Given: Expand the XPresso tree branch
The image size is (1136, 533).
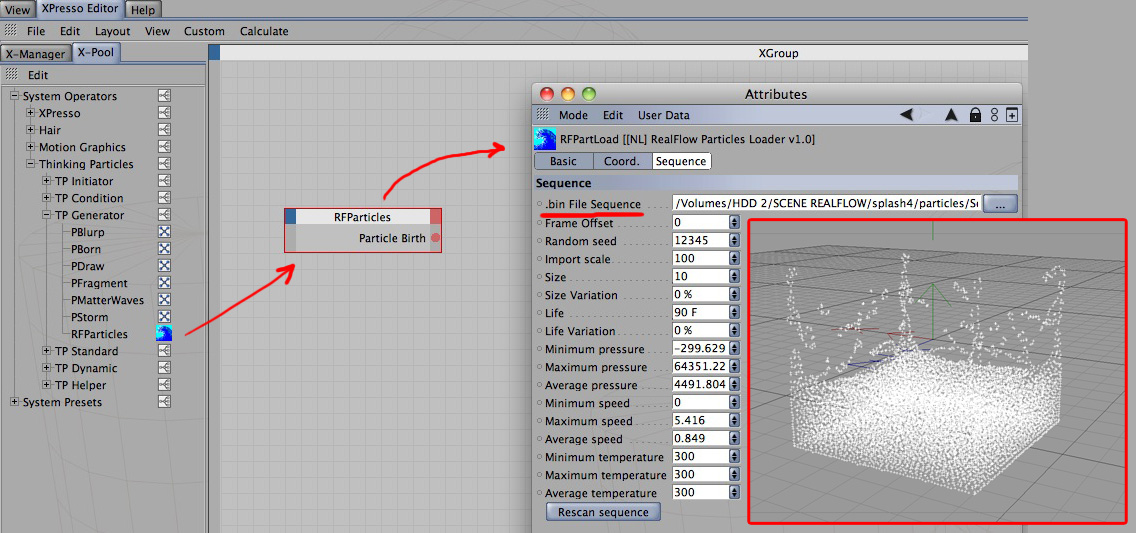Looking at the screenshot, I should click(30, 113).
